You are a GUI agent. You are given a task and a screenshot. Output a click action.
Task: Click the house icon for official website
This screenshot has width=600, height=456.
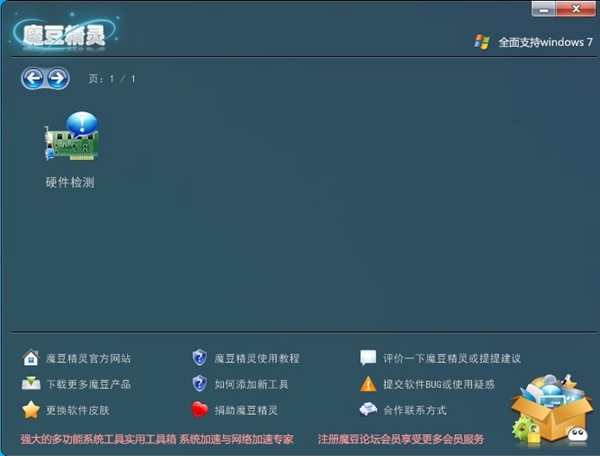click(x=31, y=358)
